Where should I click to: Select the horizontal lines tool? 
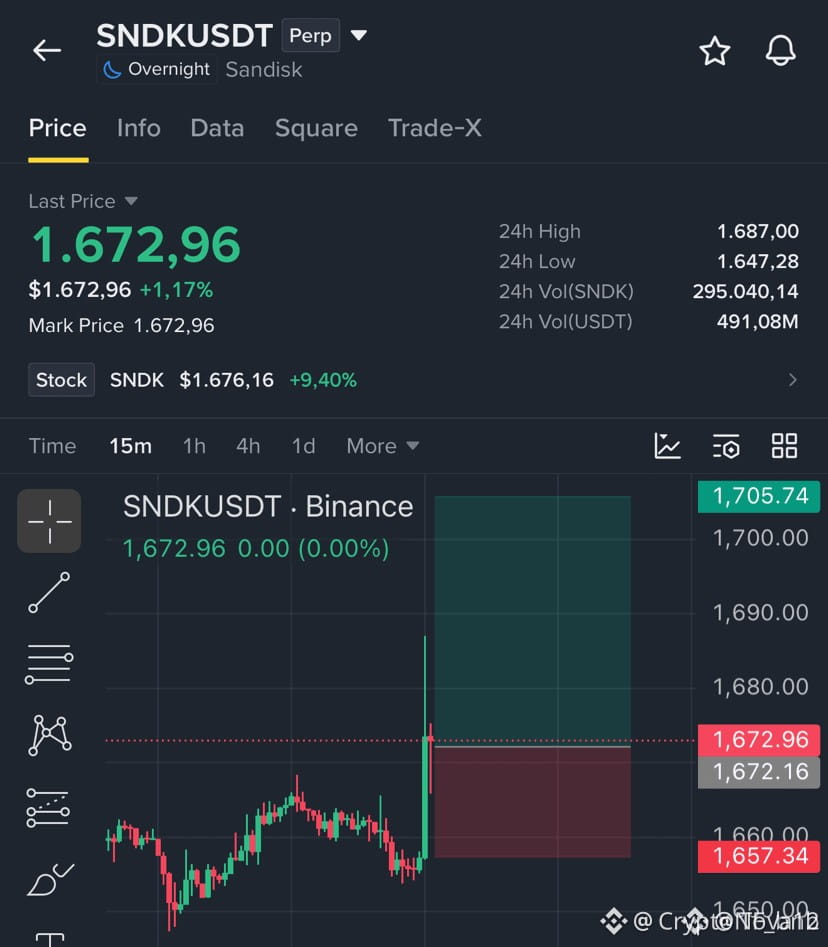[49, 664]
